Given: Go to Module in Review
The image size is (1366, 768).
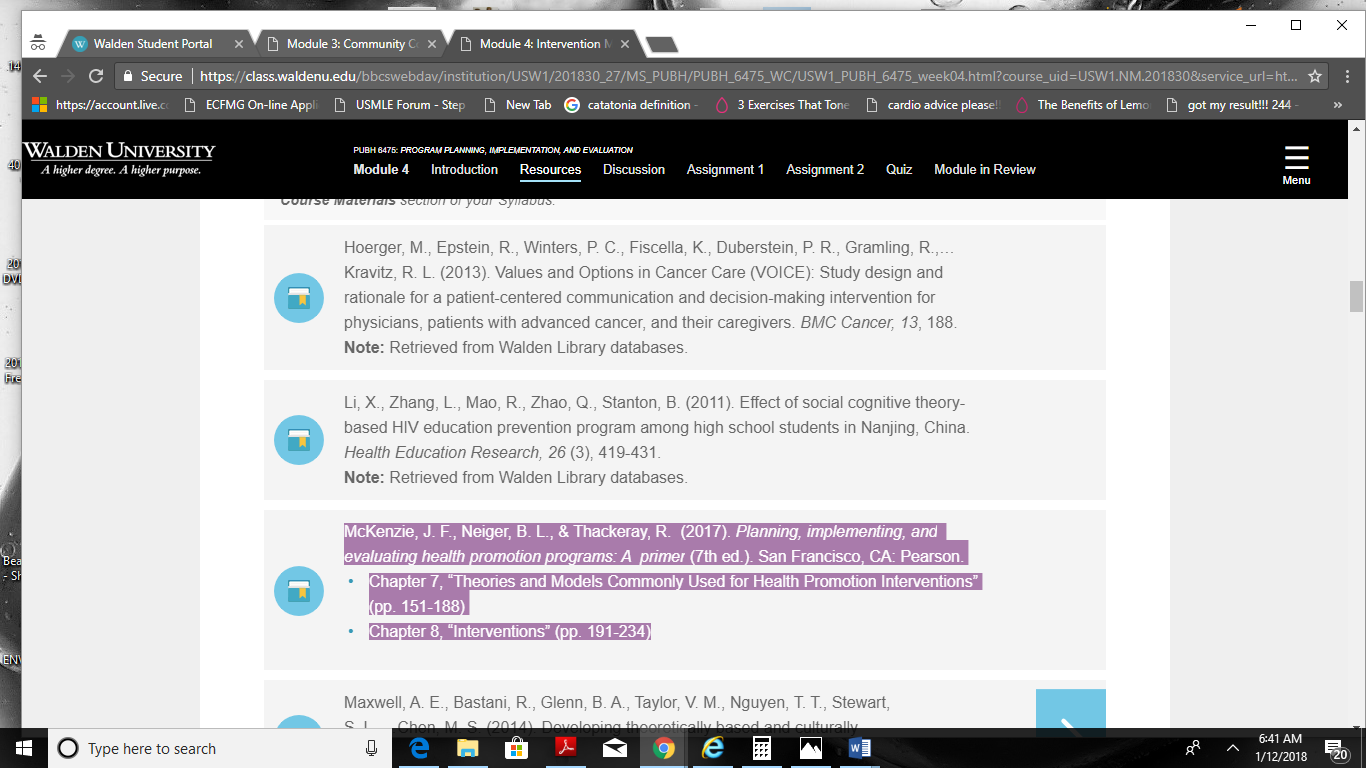Looking at the screenshot, I should pos(985,169).
